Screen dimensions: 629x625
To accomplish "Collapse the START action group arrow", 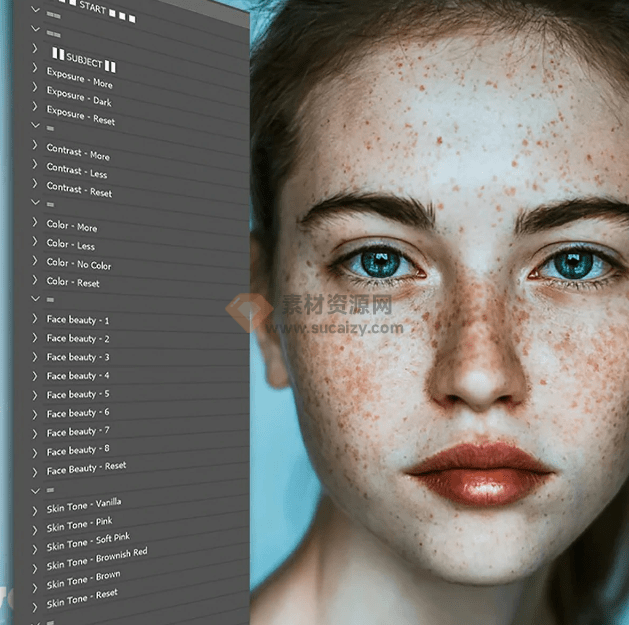I will (37, 10).
